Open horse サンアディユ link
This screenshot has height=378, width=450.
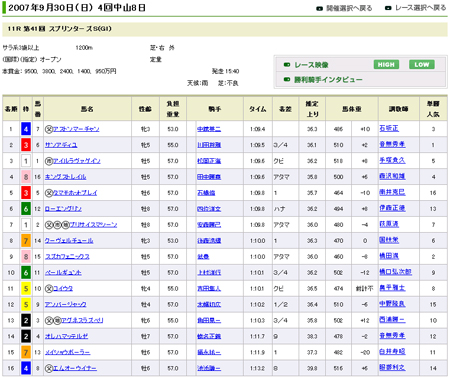61,145
